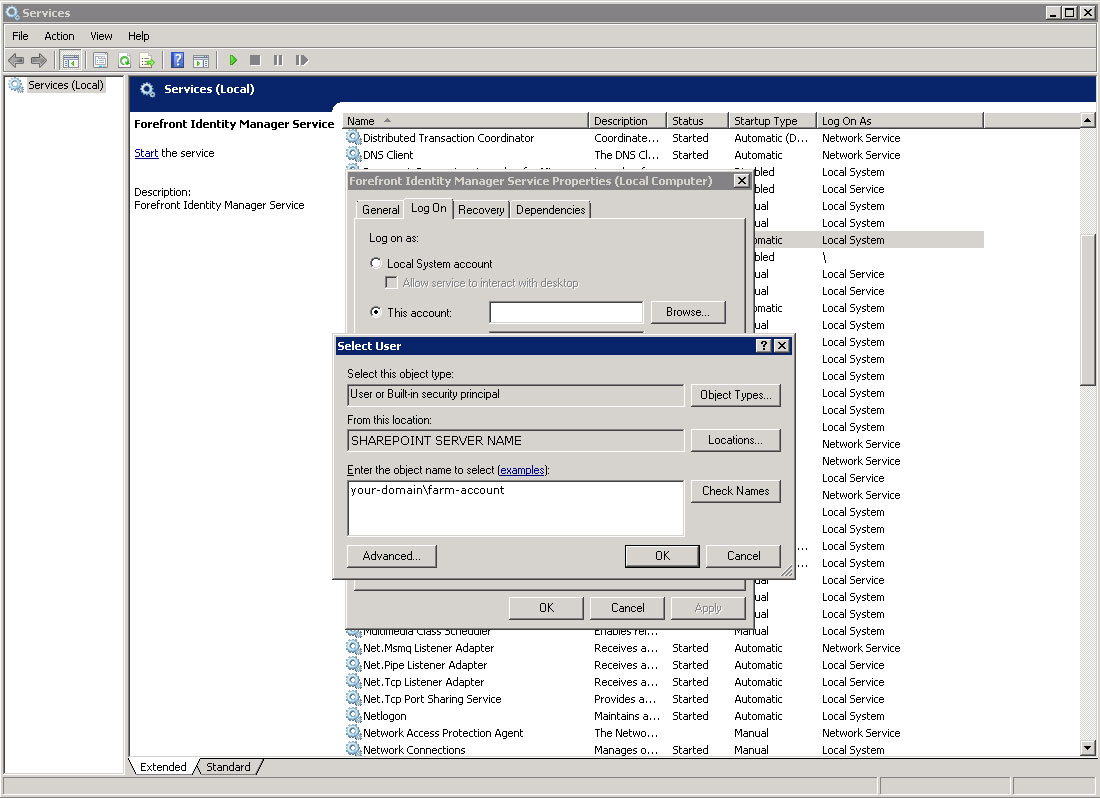
Task: Click the scroll down arrow of services list
Action: [x=1087, y=748]
